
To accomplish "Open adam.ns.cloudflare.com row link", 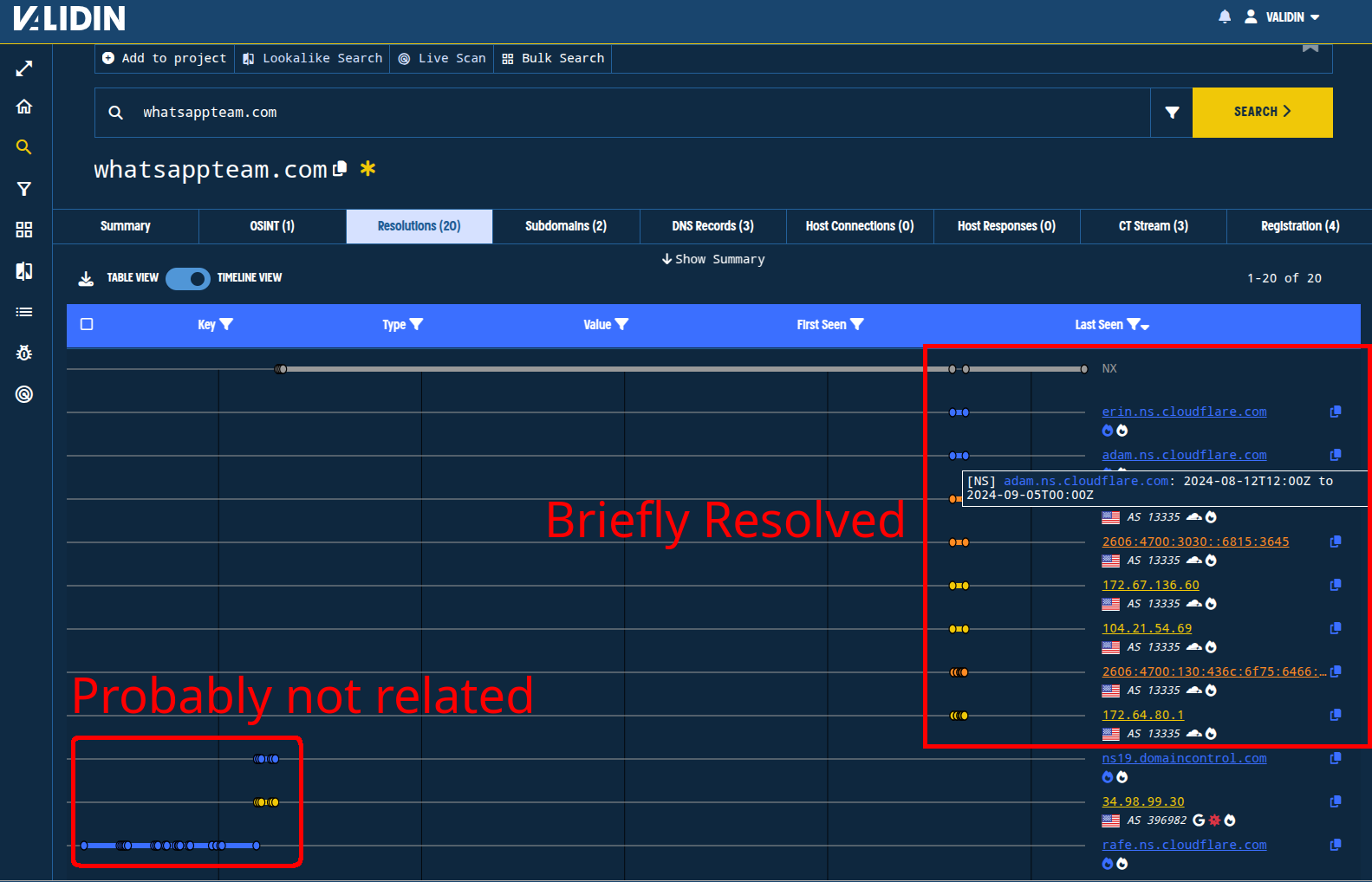I will 1184,455.
